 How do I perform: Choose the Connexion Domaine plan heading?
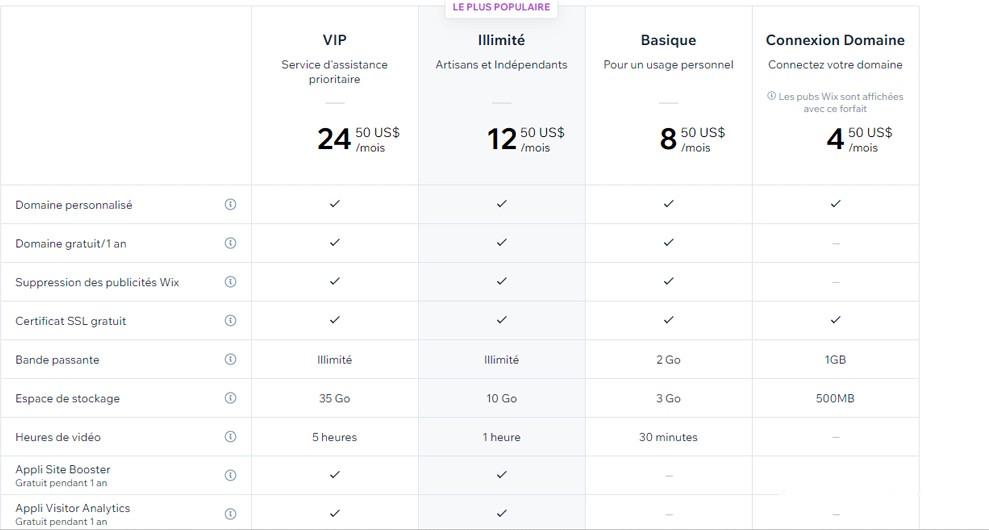pos(835,40)
